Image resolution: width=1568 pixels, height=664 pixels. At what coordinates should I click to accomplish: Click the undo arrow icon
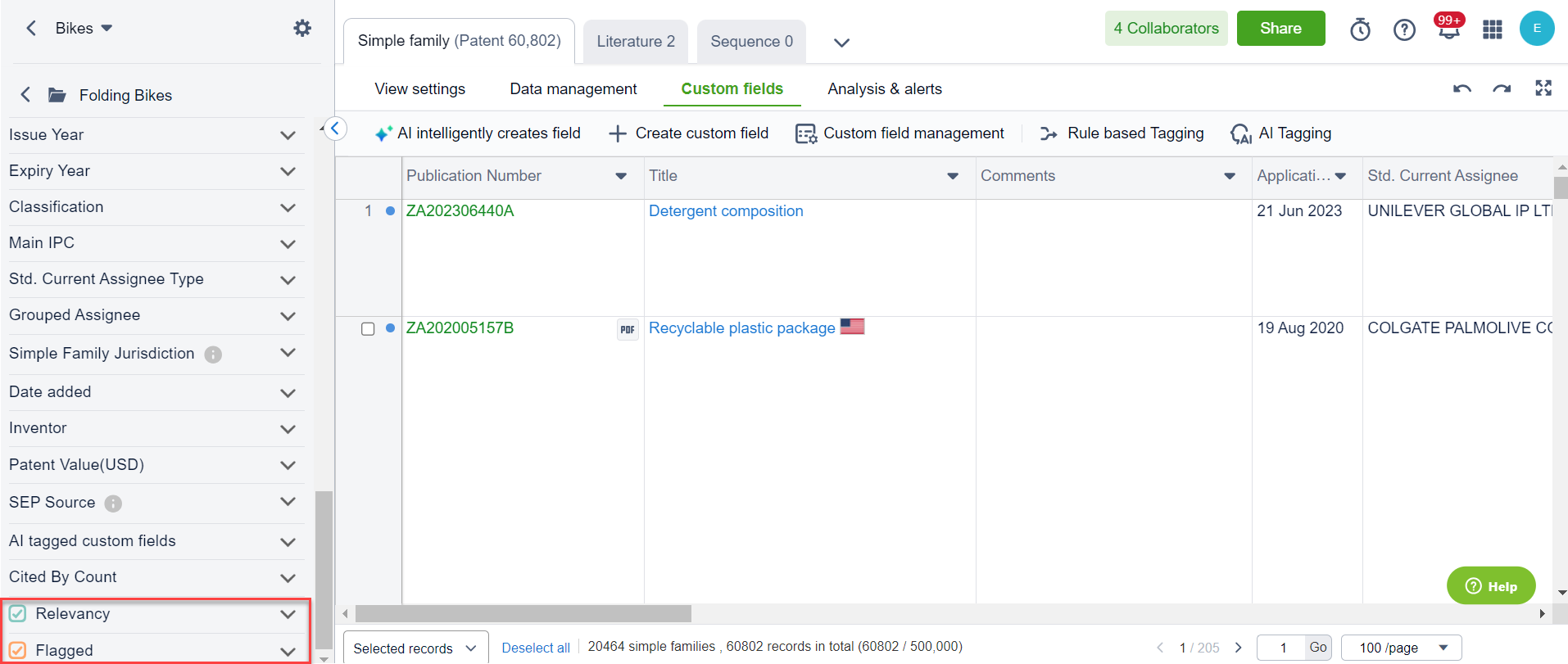[1462, 88]
